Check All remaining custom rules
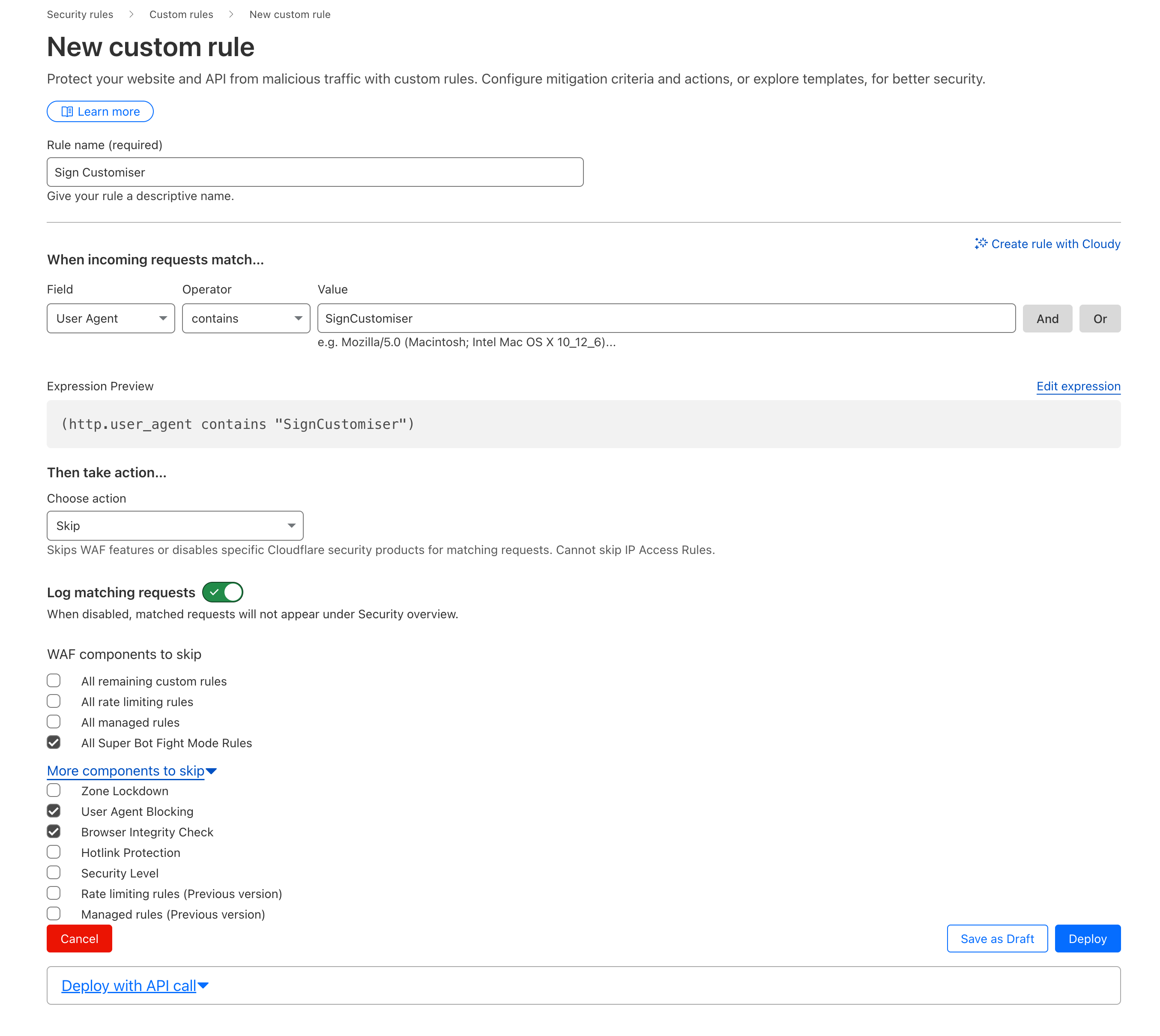Screen dimensions: 1160x1036 [54, 681]
